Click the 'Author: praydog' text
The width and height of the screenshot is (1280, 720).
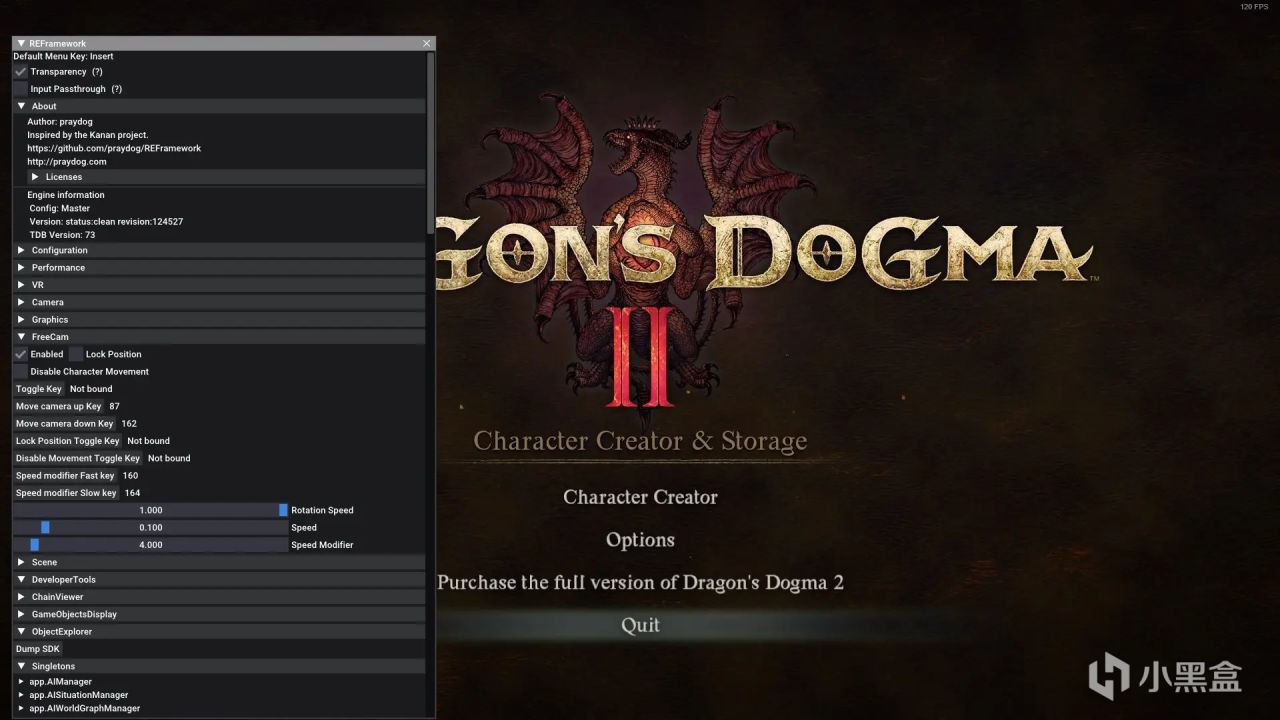click(x=60, y=122)
